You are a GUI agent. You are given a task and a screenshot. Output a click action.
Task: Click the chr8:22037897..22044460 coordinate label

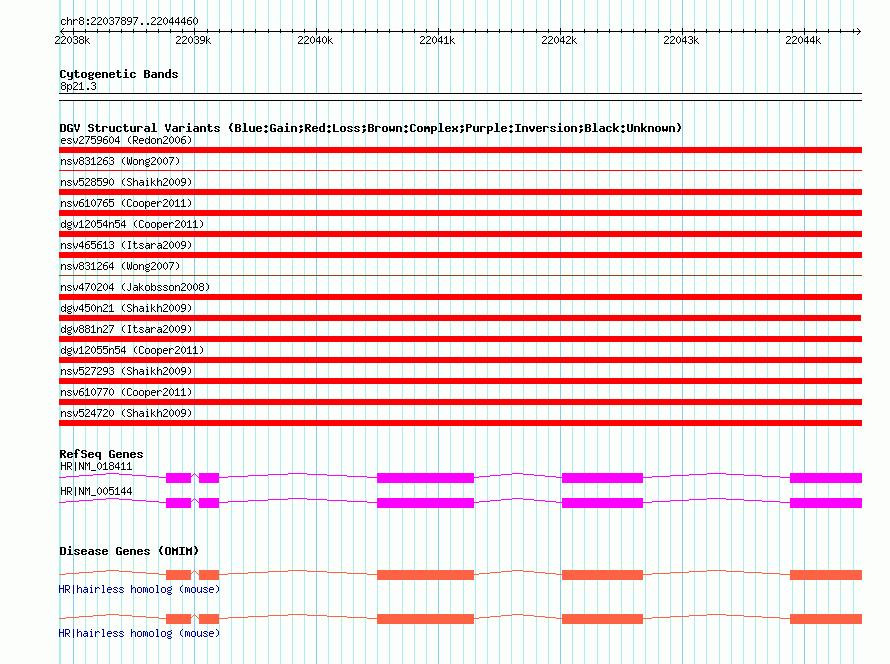point(129,21)
